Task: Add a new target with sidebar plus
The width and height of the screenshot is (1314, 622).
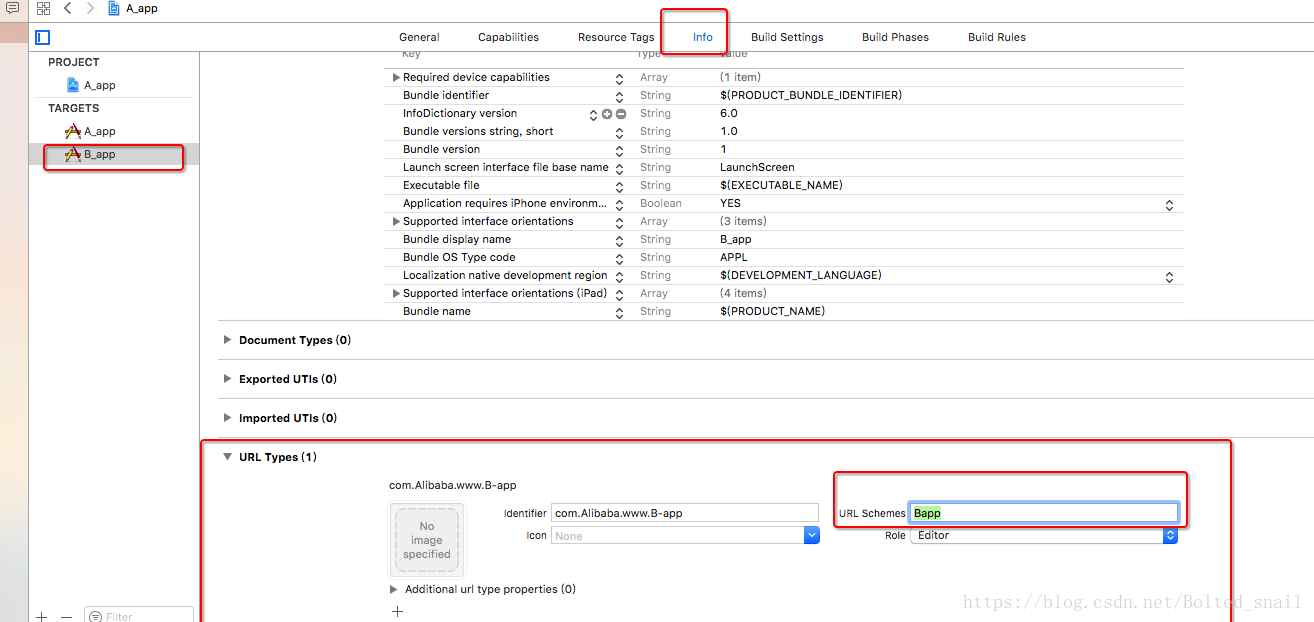Action: click(x=41, y=616)
